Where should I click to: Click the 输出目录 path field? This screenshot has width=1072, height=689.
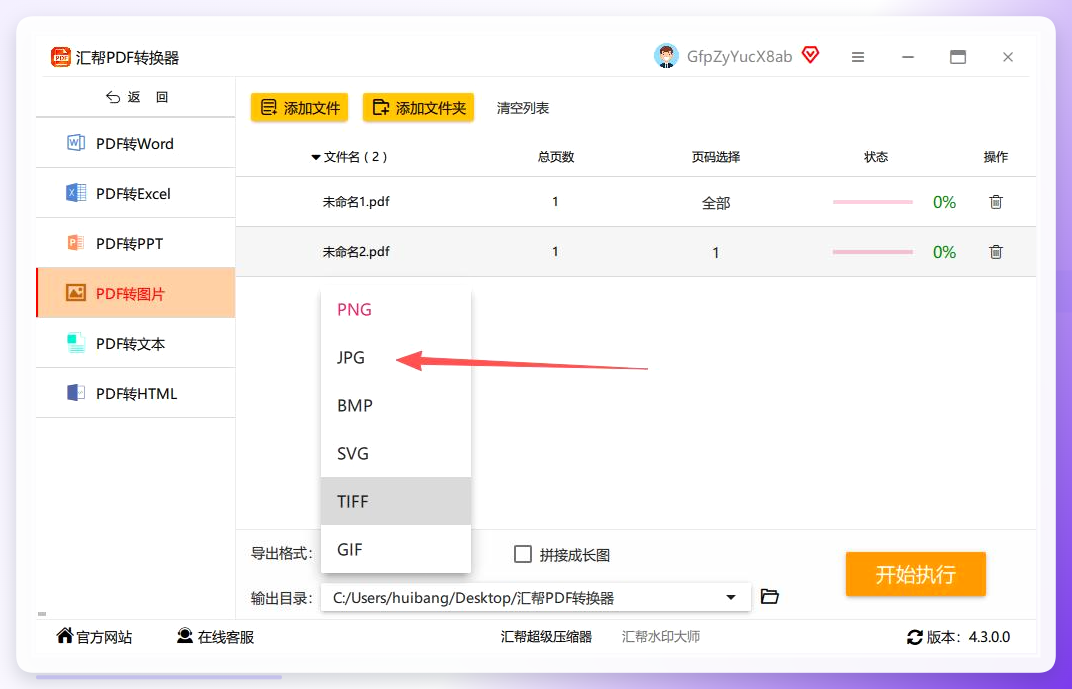[x=535, y=597]
